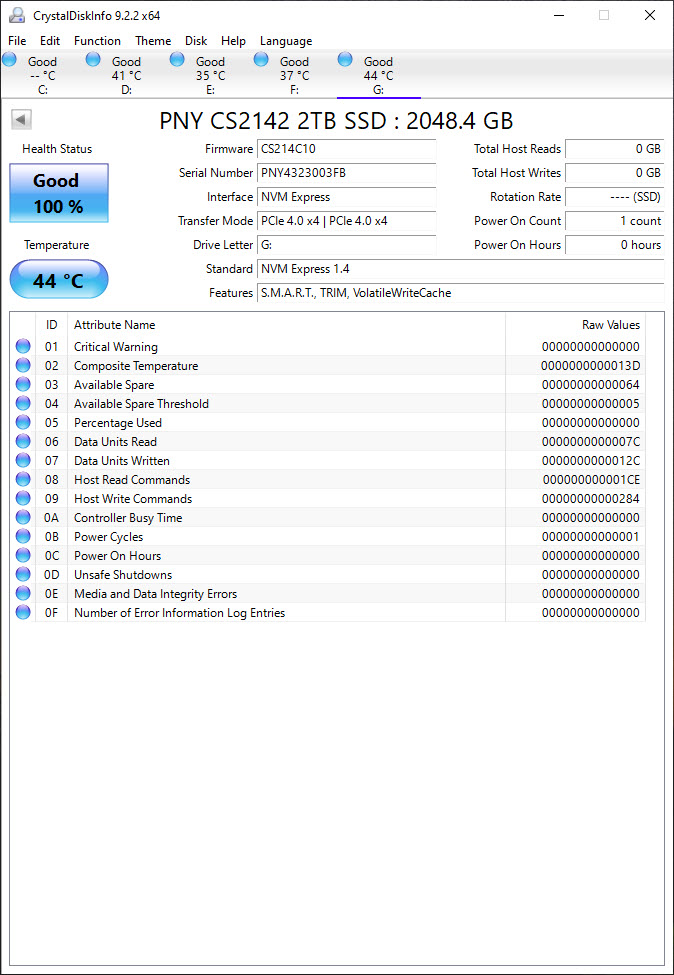
Task: Click the PNY CS2142 2TB SSD title text
Action: tap(336, 121)
